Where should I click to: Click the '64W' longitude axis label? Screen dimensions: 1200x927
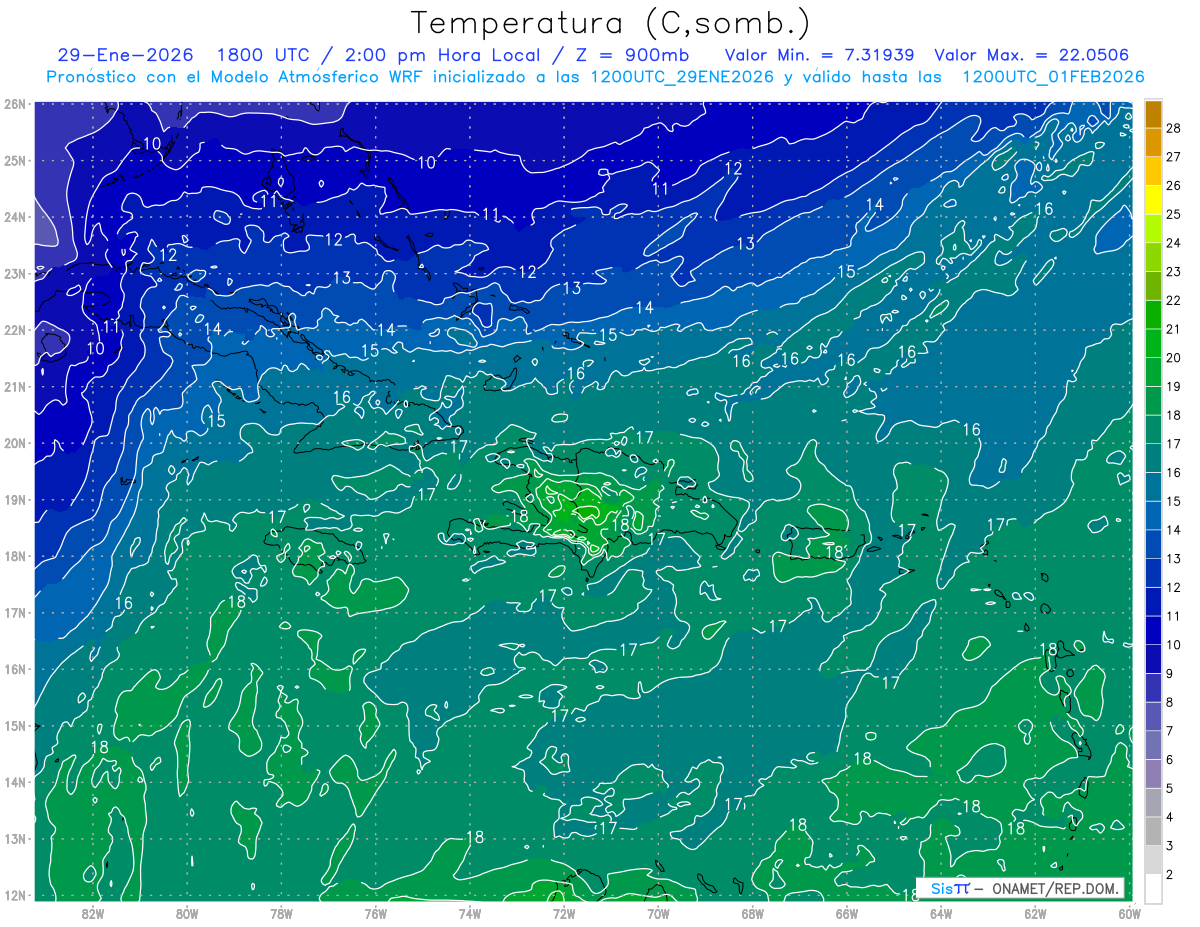pyautogui.click(x=940, y=913)
